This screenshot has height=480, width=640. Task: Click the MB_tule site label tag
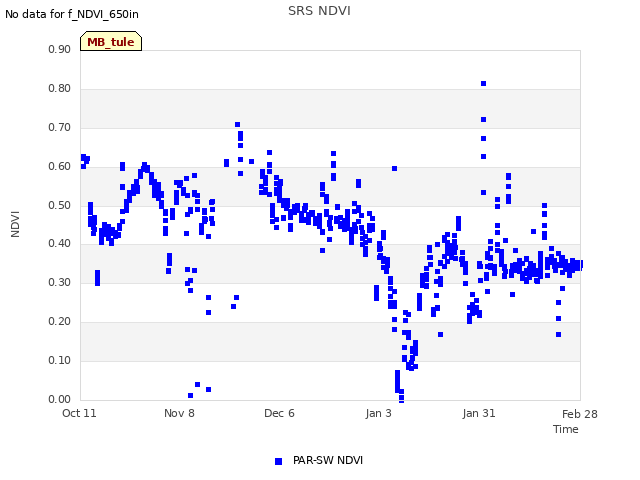pyautogui.click(x=111, y=41)
